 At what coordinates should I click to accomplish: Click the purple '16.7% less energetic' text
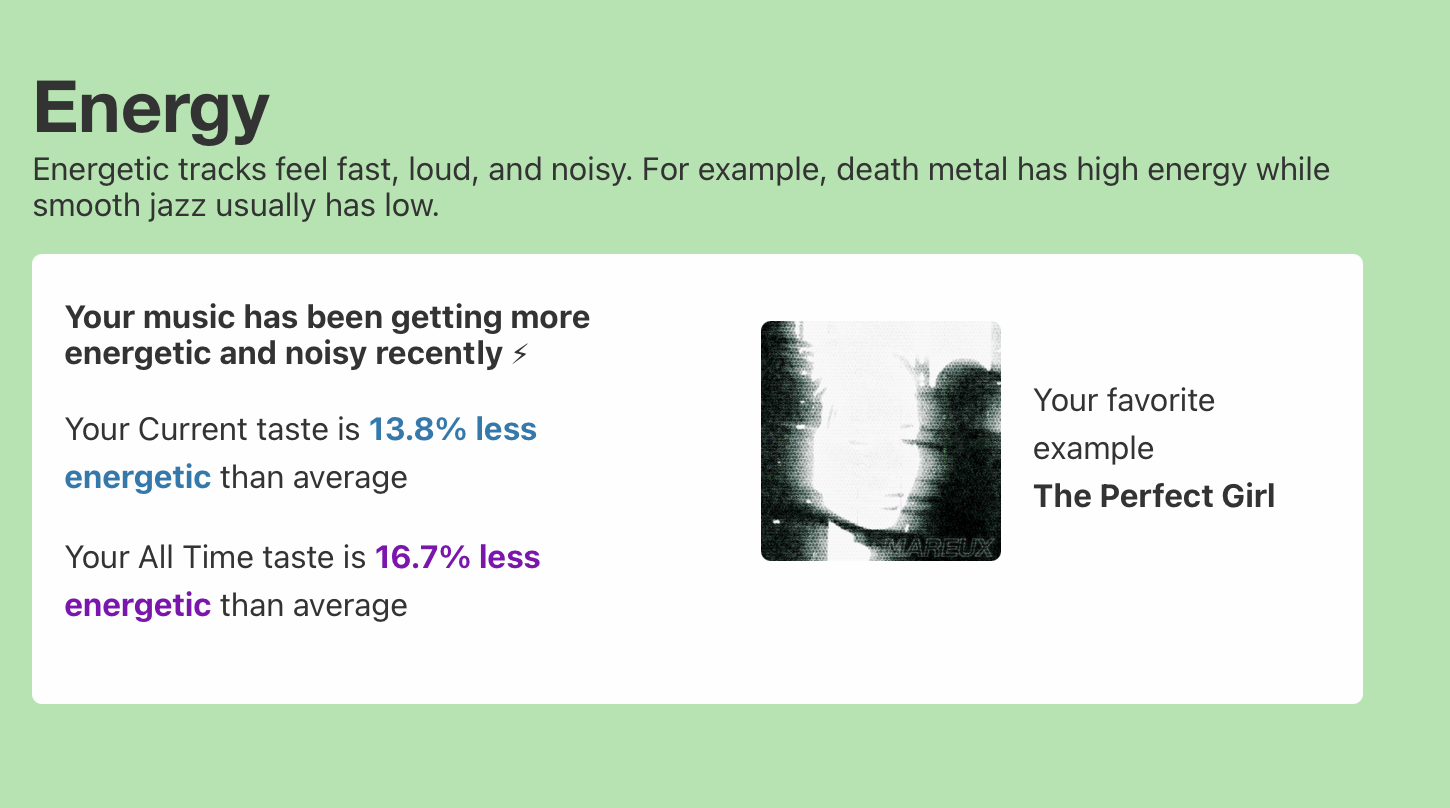[303, 581]
